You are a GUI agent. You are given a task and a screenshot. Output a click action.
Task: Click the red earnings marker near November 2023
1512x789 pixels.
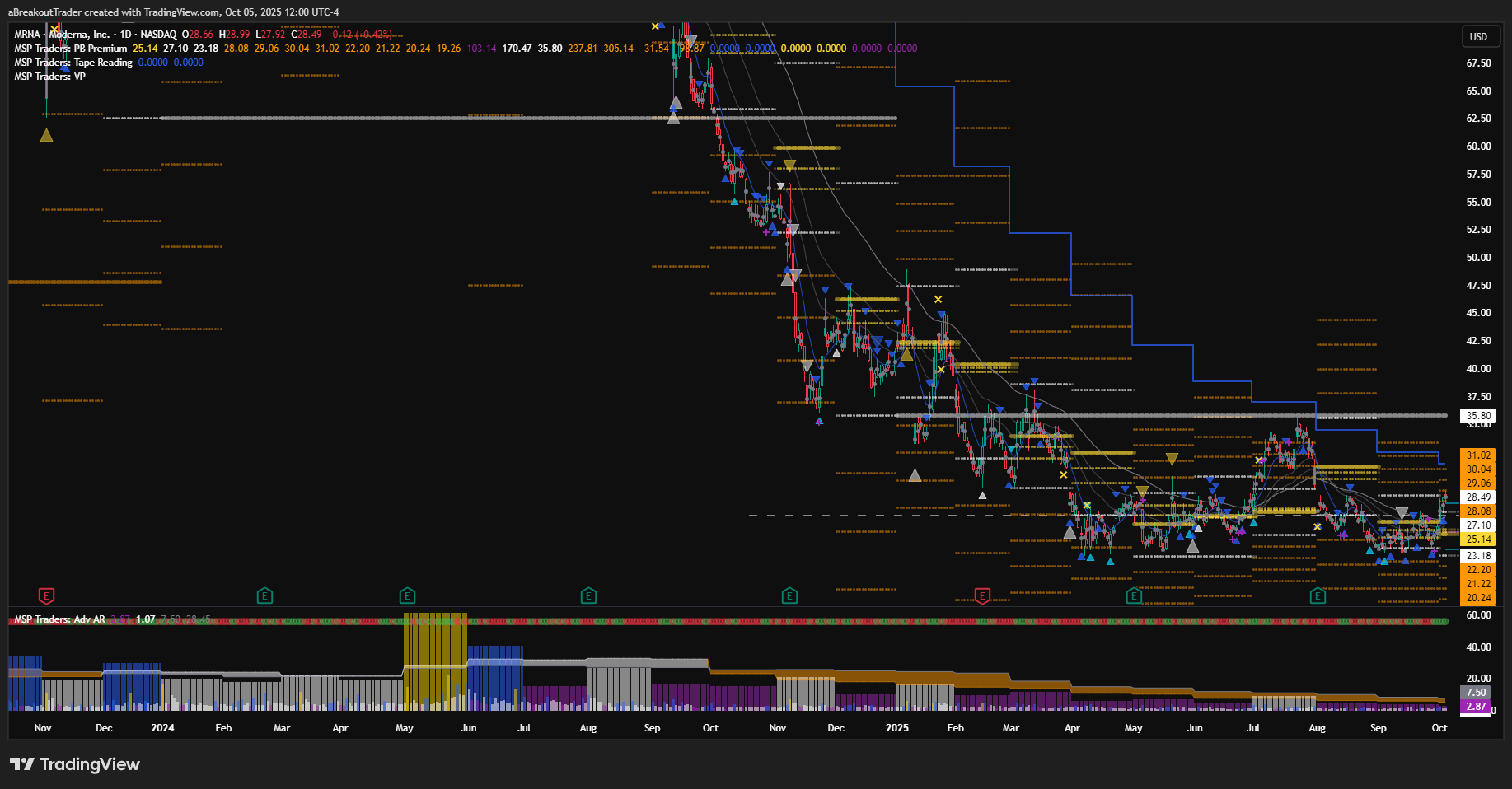point(47,595)
